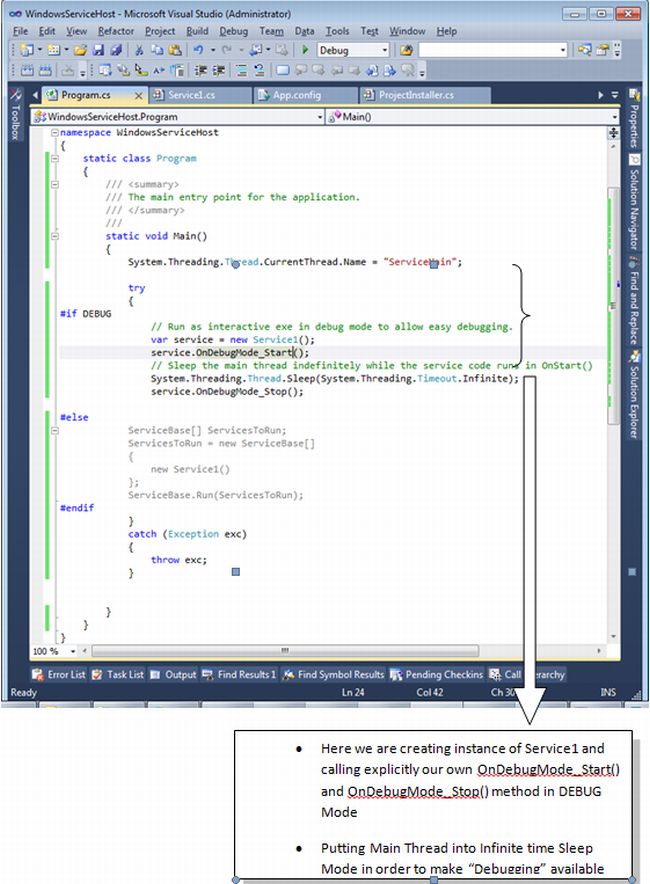Click the Redo arrow icon
This screenshot has height=884, width=650.
227,50
